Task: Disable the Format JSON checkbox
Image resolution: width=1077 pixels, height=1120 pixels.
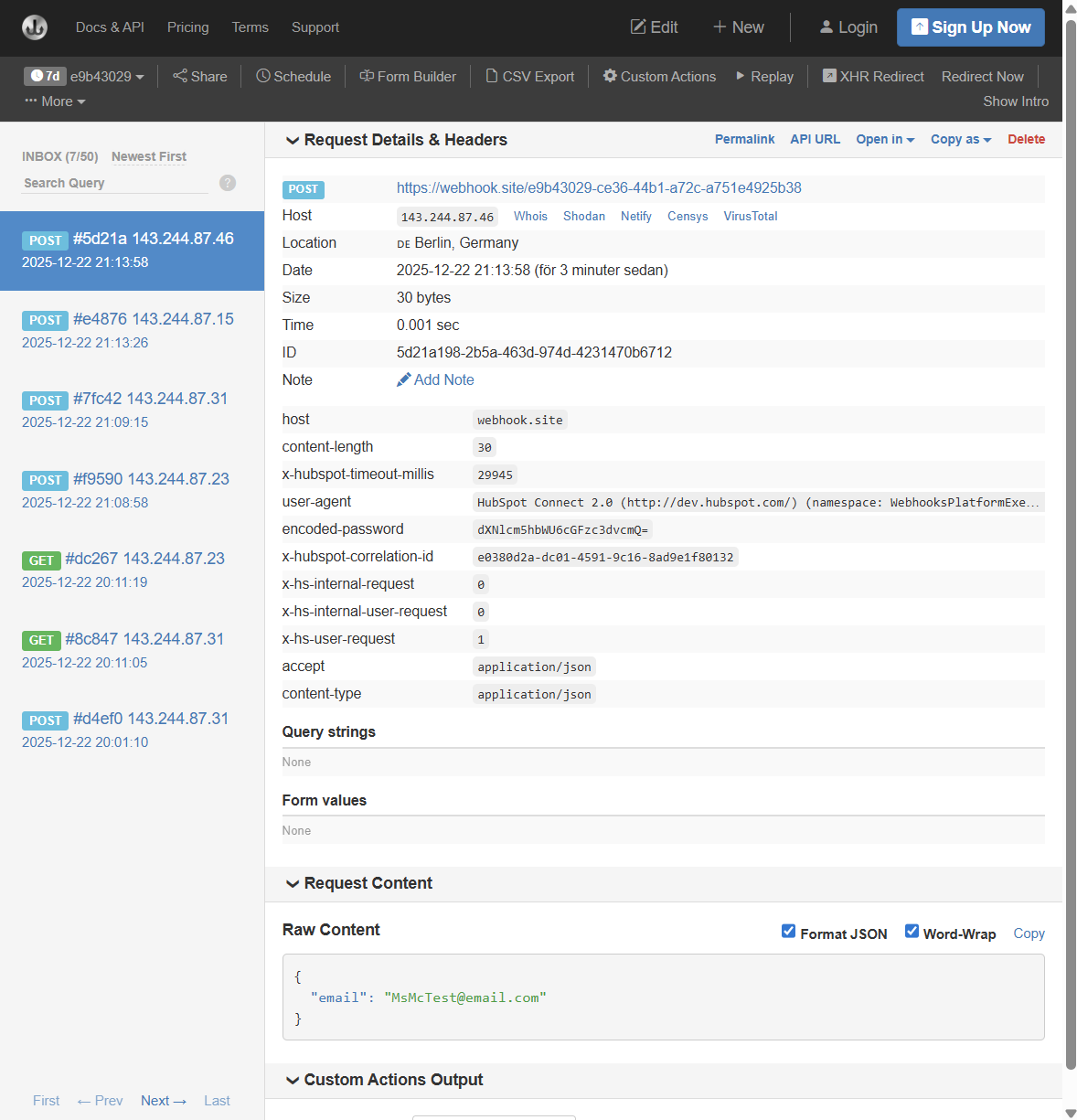Action: click(x=788, y=931)
